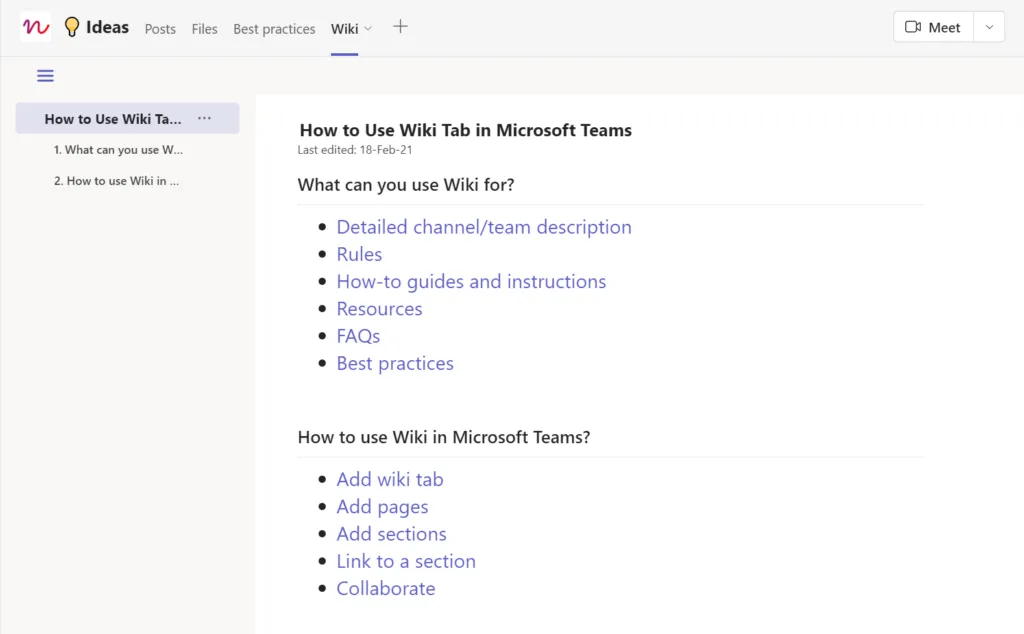Open Detailed channel/team description link
1024x634 pixels.
point(484,227)
